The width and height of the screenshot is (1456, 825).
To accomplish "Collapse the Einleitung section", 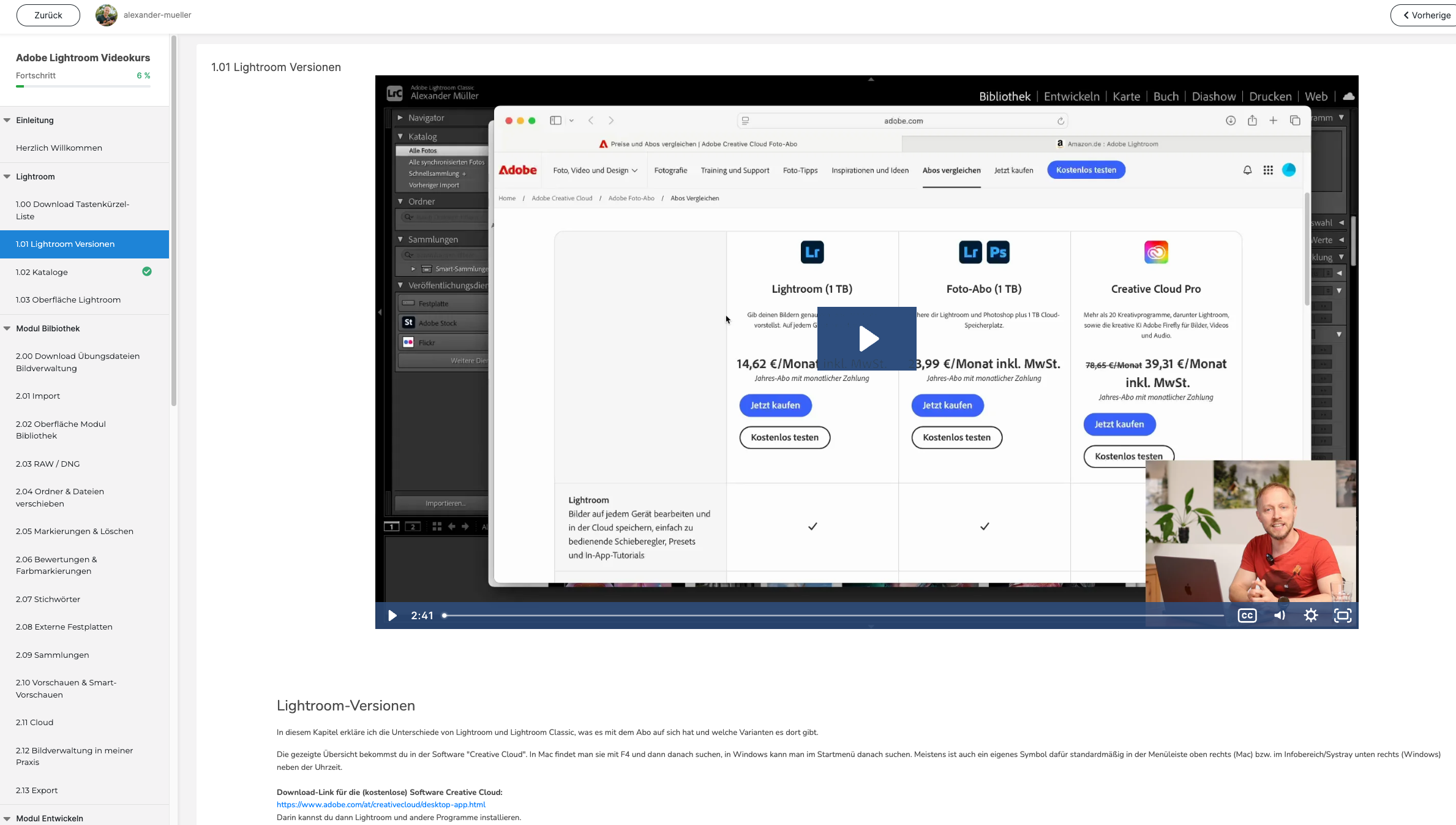I will 7,120.
